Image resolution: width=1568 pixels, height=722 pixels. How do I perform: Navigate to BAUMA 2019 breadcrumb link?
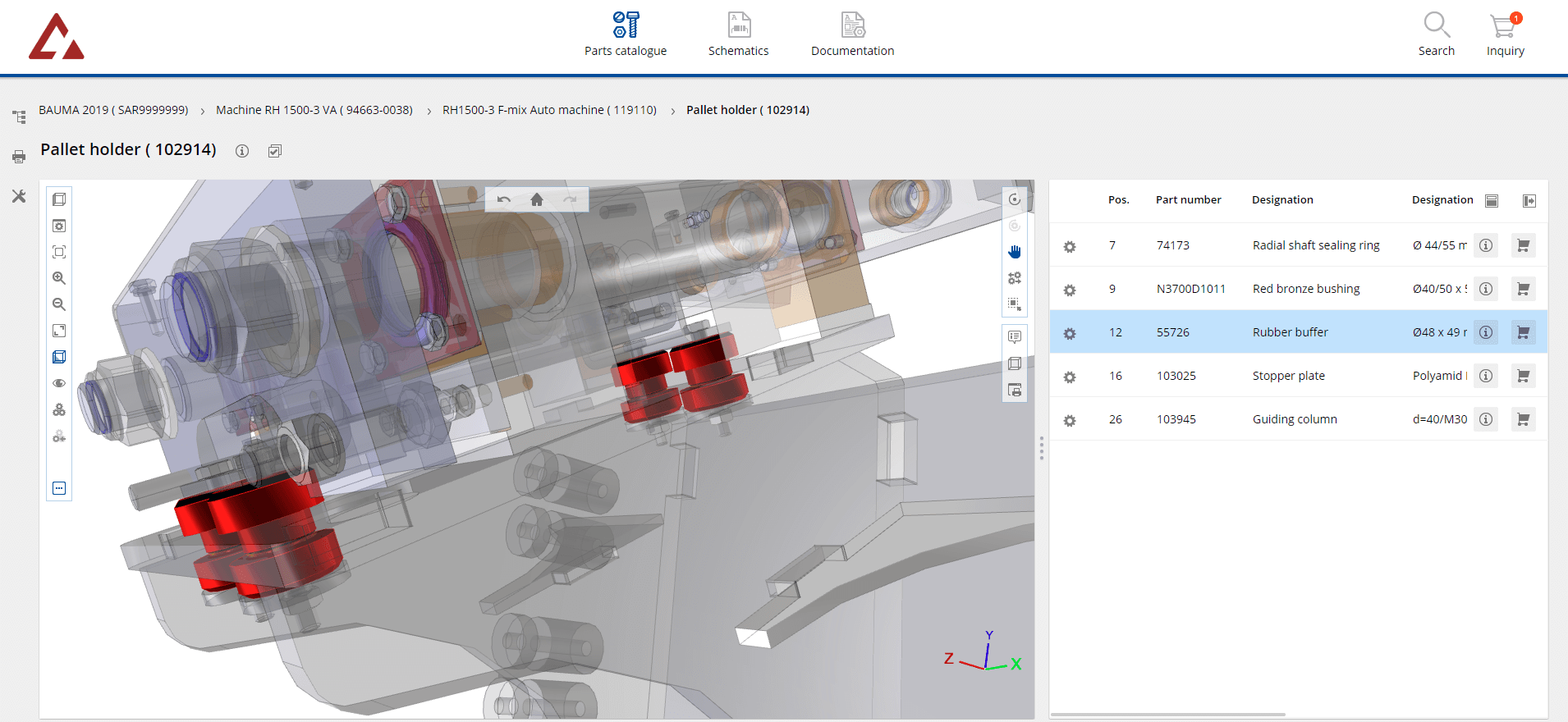113,110
